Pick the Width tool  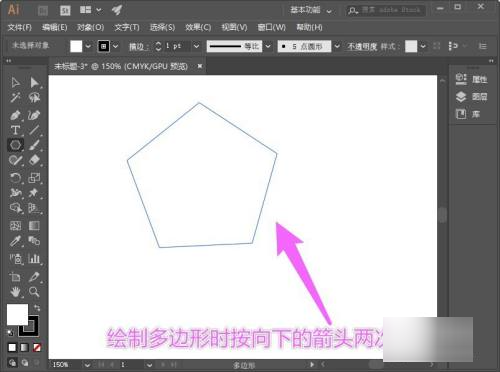point(15,193)
